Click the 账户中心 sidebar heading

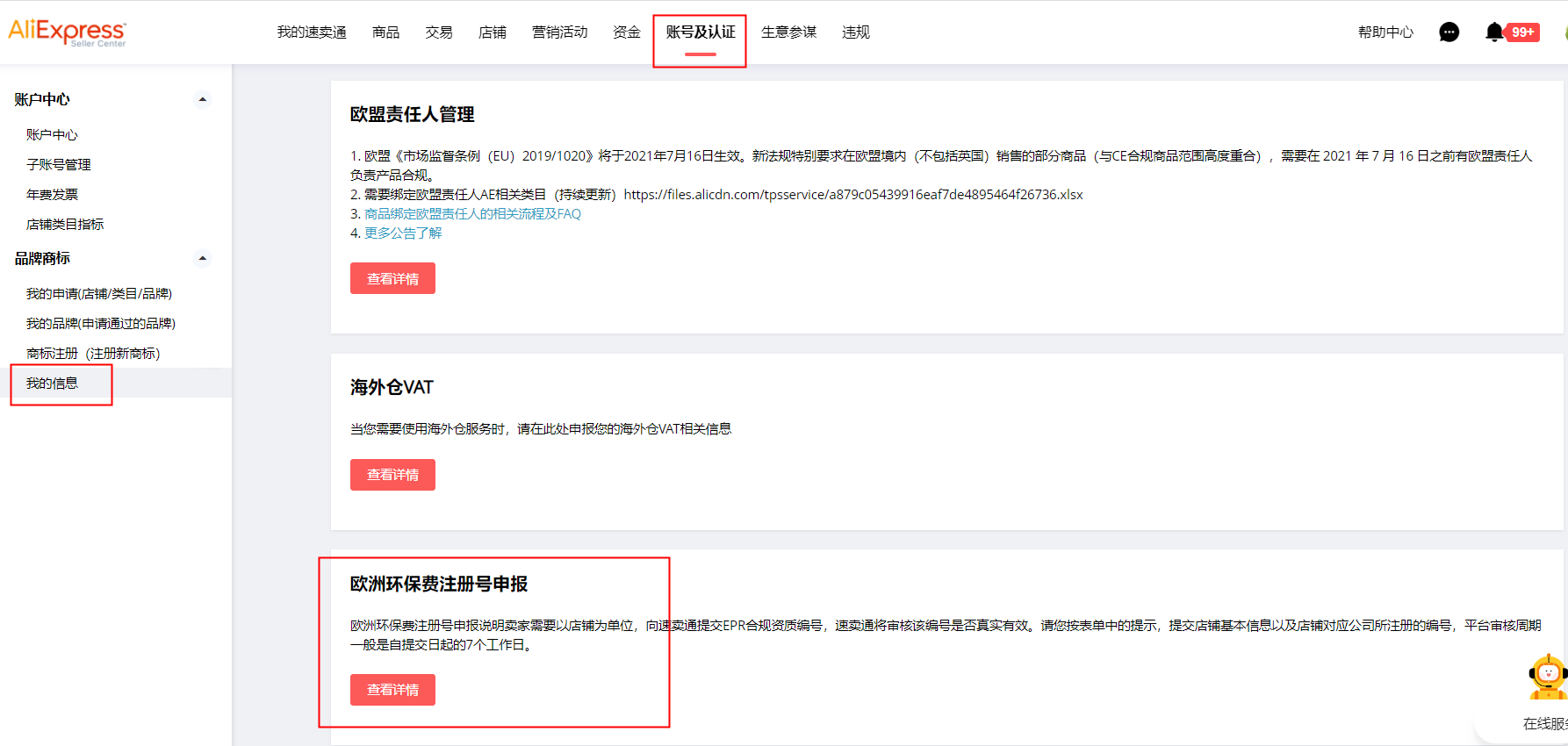[42, 99]
